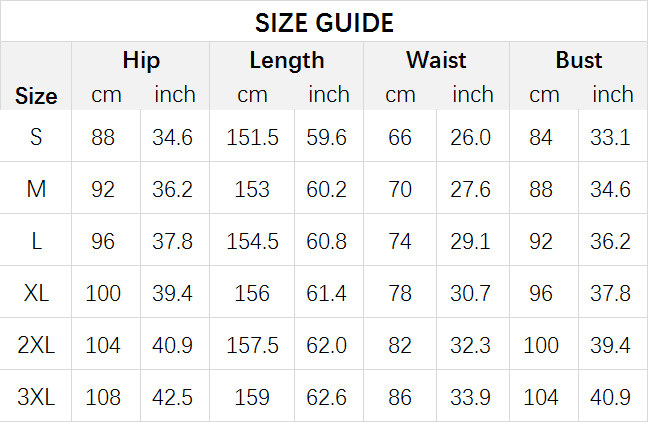Select the XL size row label
The image size is (649, 423).
point(36,293)
